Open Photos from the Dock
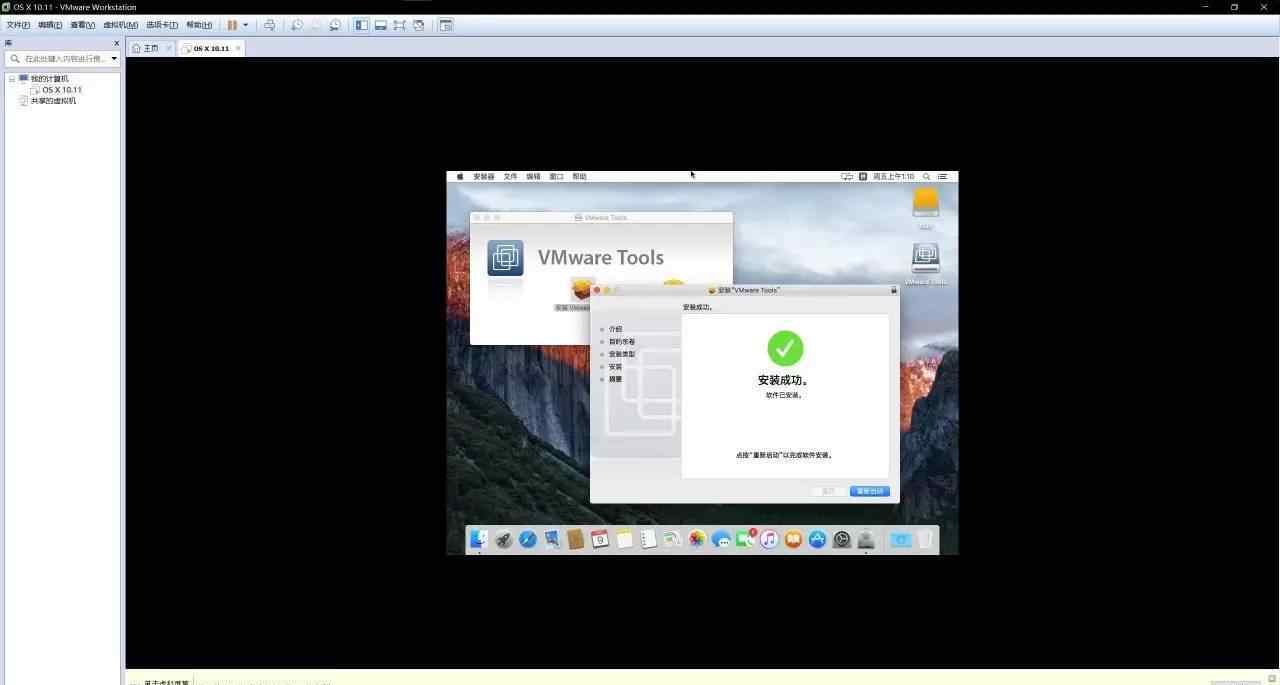This screenshot has height=685, width=1280. [x=697, y=539]
